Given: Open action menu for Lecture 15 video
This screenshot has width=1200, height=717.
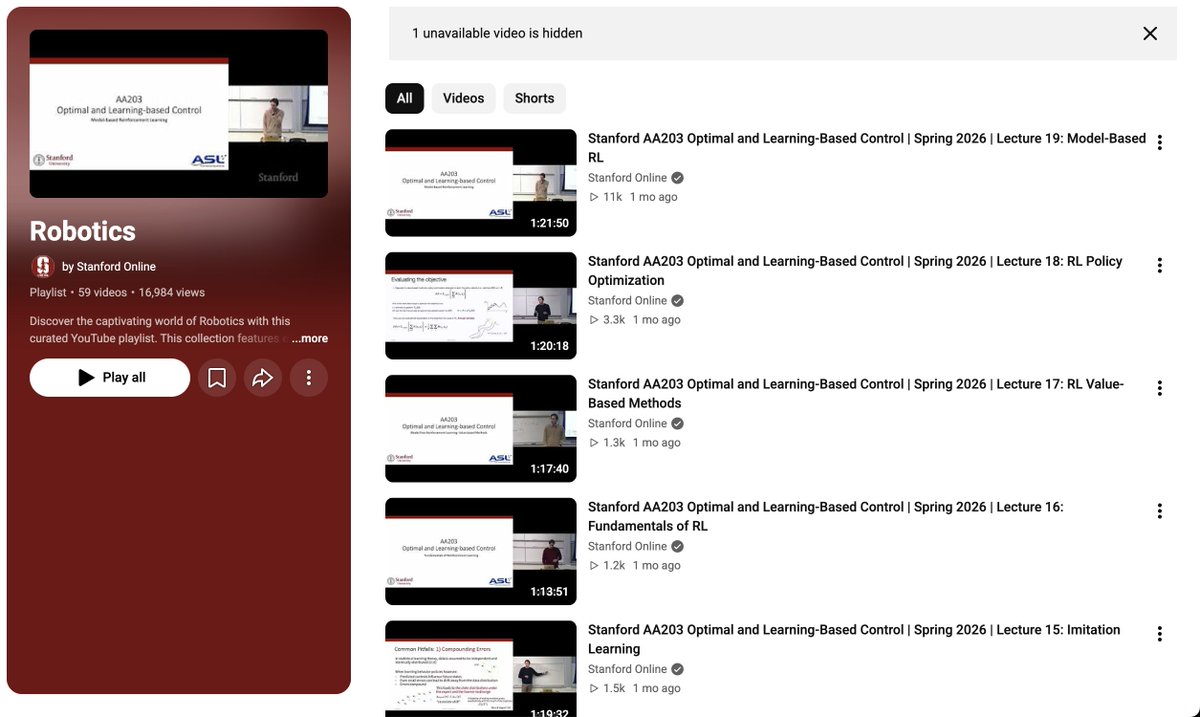Looking at the screenshot, I should (1160, 634).
